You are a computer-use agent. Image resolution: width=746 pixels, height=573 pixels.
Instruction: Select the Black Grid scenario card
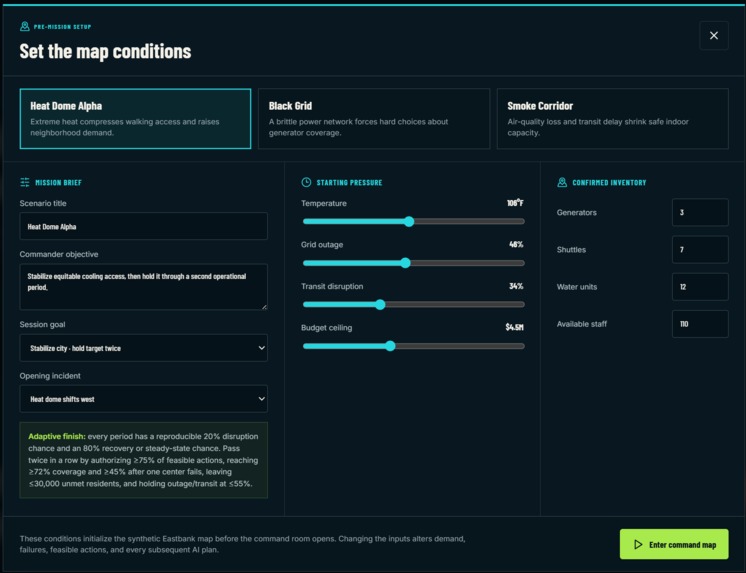tap(374, 119)
